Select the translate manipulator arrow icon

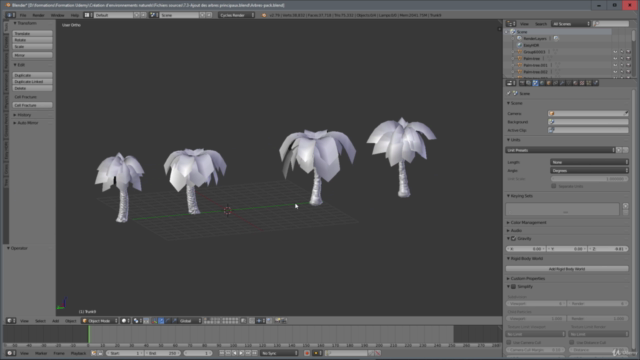(161, 321)
